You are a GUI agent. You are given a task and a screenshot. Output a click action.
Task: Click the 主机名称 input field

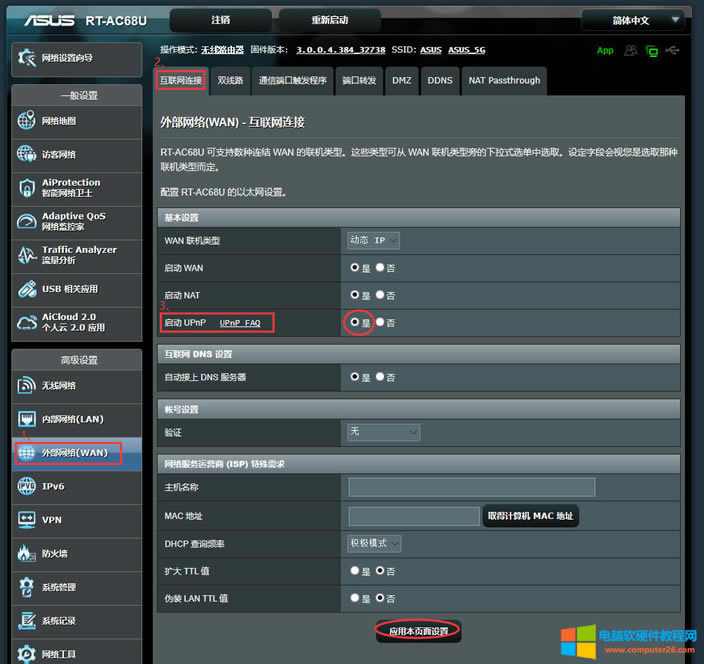[471, 487]
